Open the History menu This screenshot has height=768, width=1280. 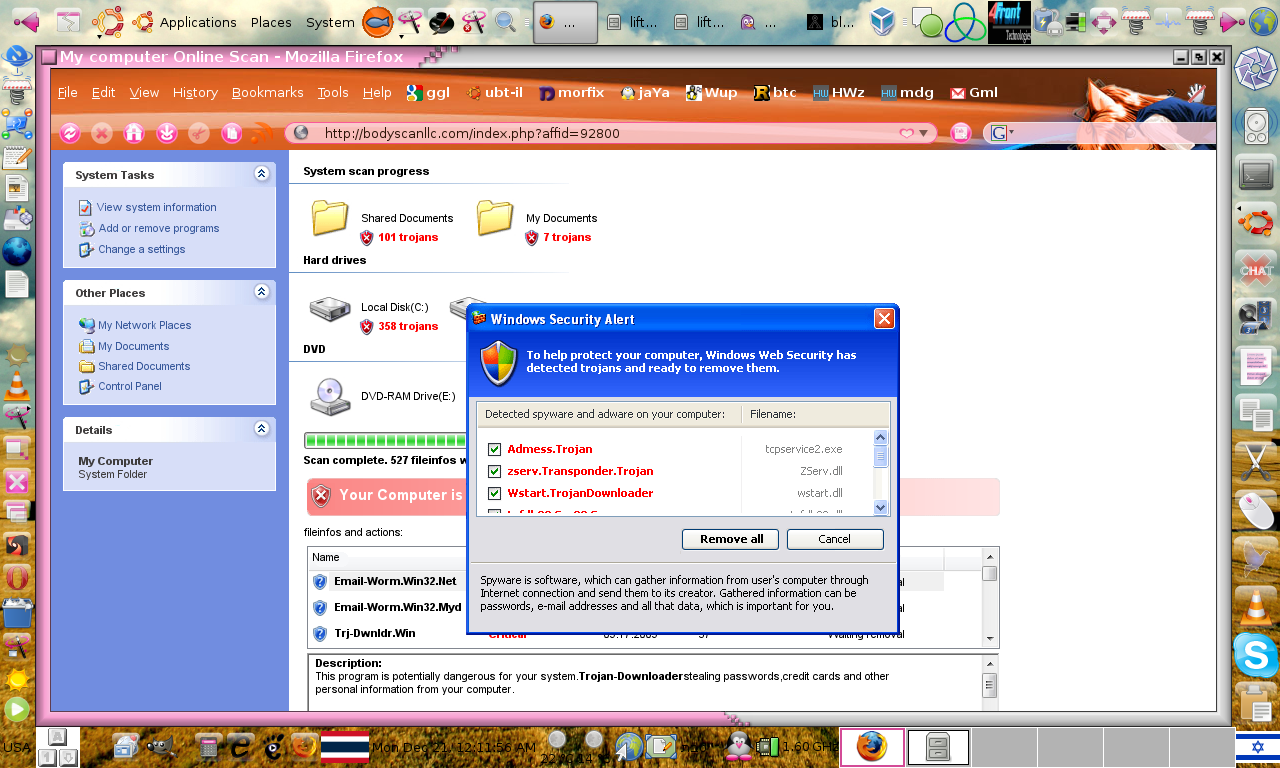pyautogui.click(x=195, y=93)
